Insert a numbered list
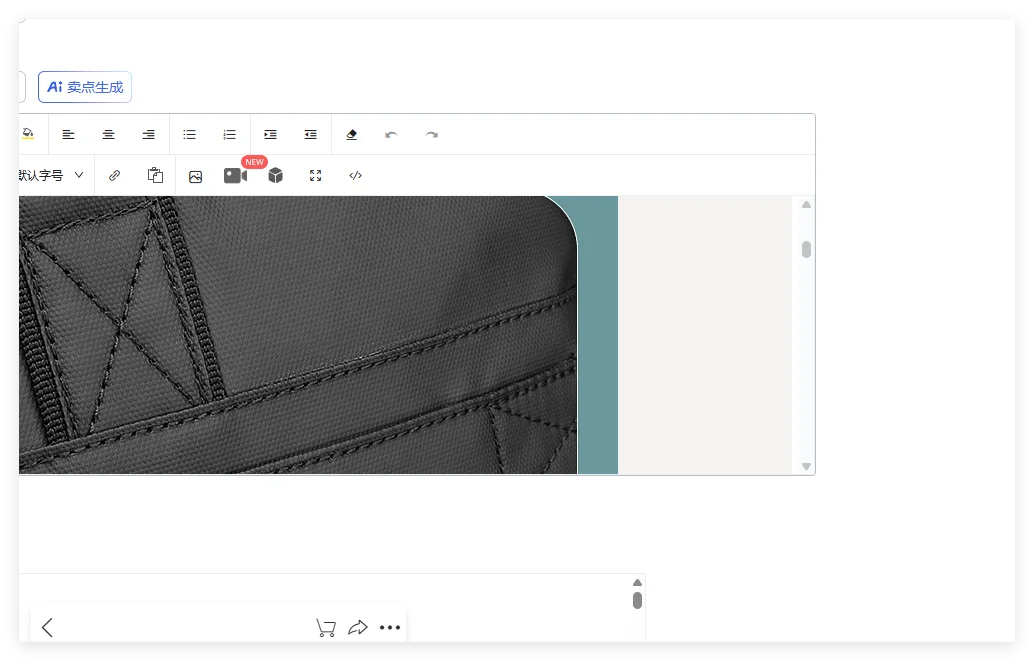The width and height of the screenshot is (1034, 661). tap(229, 135)
